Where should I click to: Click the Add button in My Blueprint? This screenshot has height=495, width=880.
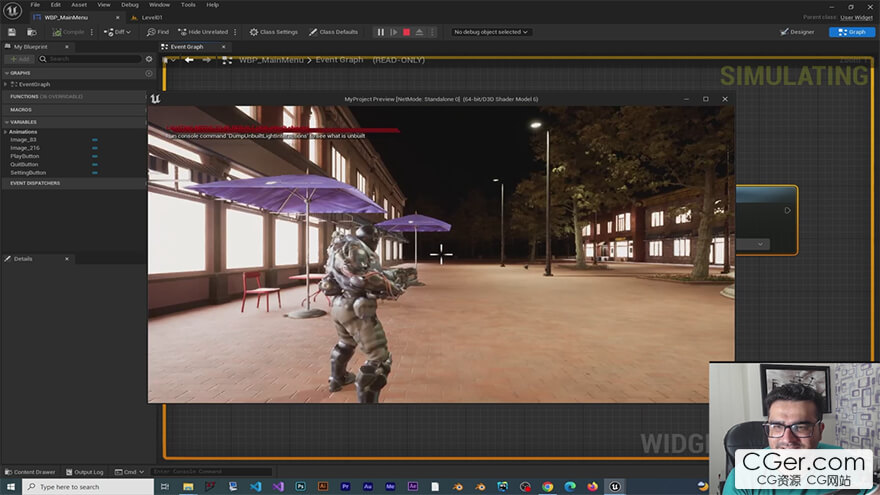coord(19,59)
